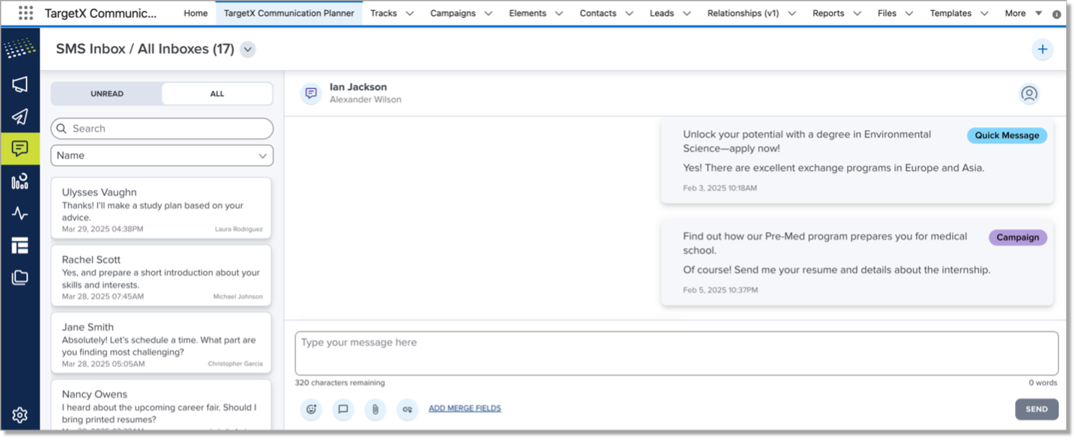Open the Reports tab

(x=827, y=14)
